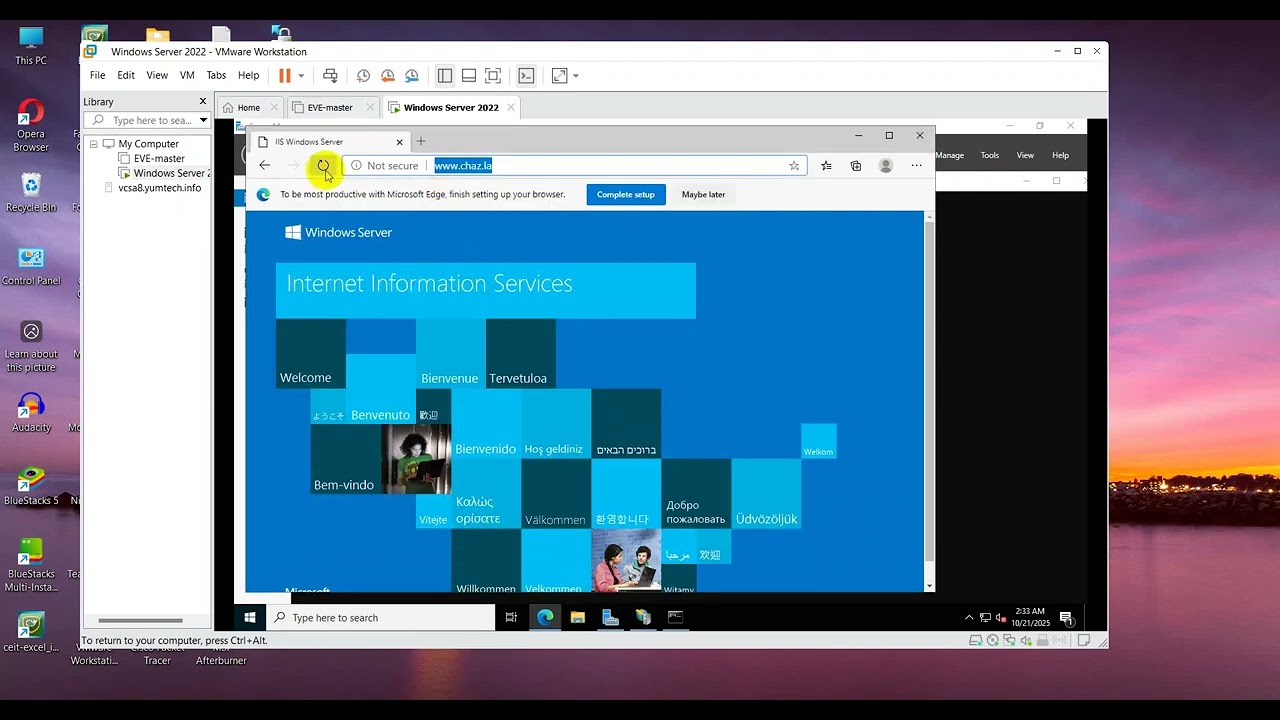
Task: Click VMware Send Ctrl+Alt+Del icon
Action: point(330,76)
